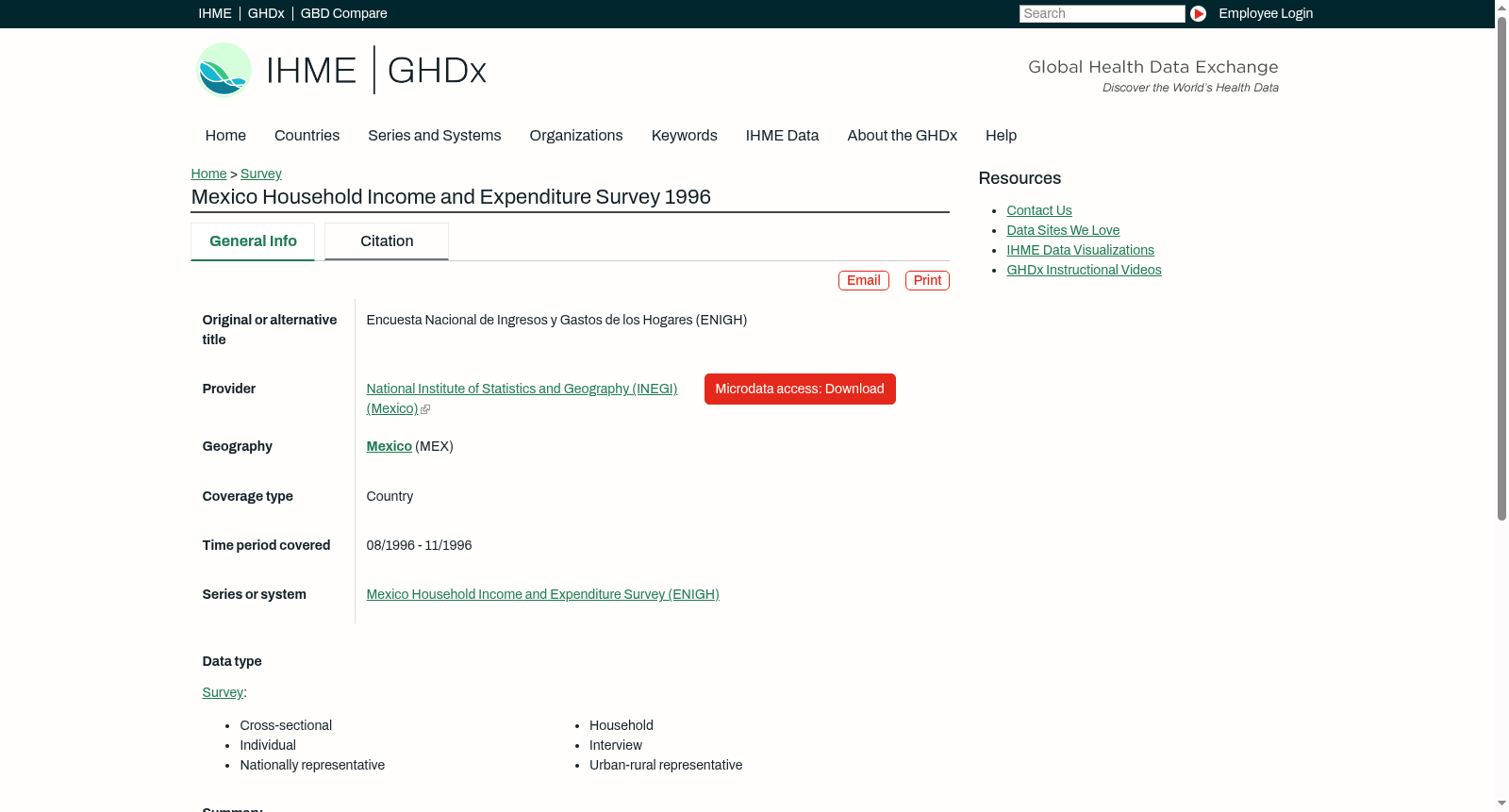This screenshot has width=1509, height=812.
Task: Click the Coverage type value Country
Action: (390, 496)
